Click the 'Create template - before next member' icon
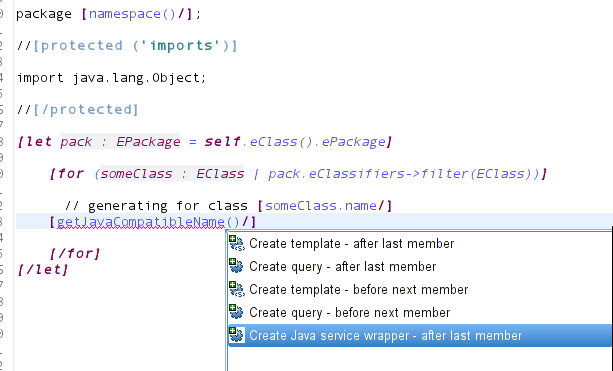Screen dimensions: 613x371 point(237,289)
